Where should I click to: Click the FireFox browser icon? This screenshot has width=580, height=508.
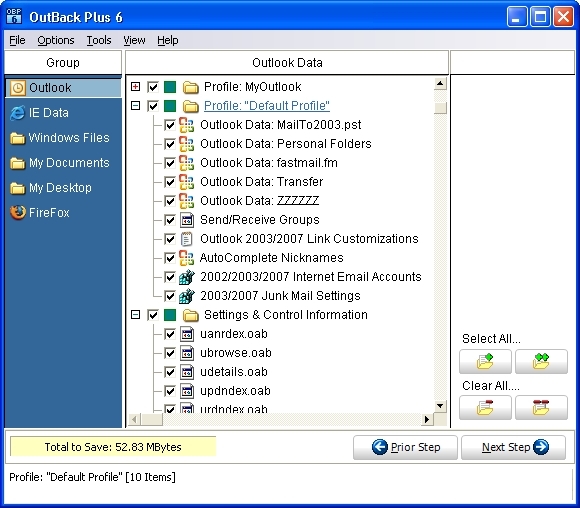[17, 213]
